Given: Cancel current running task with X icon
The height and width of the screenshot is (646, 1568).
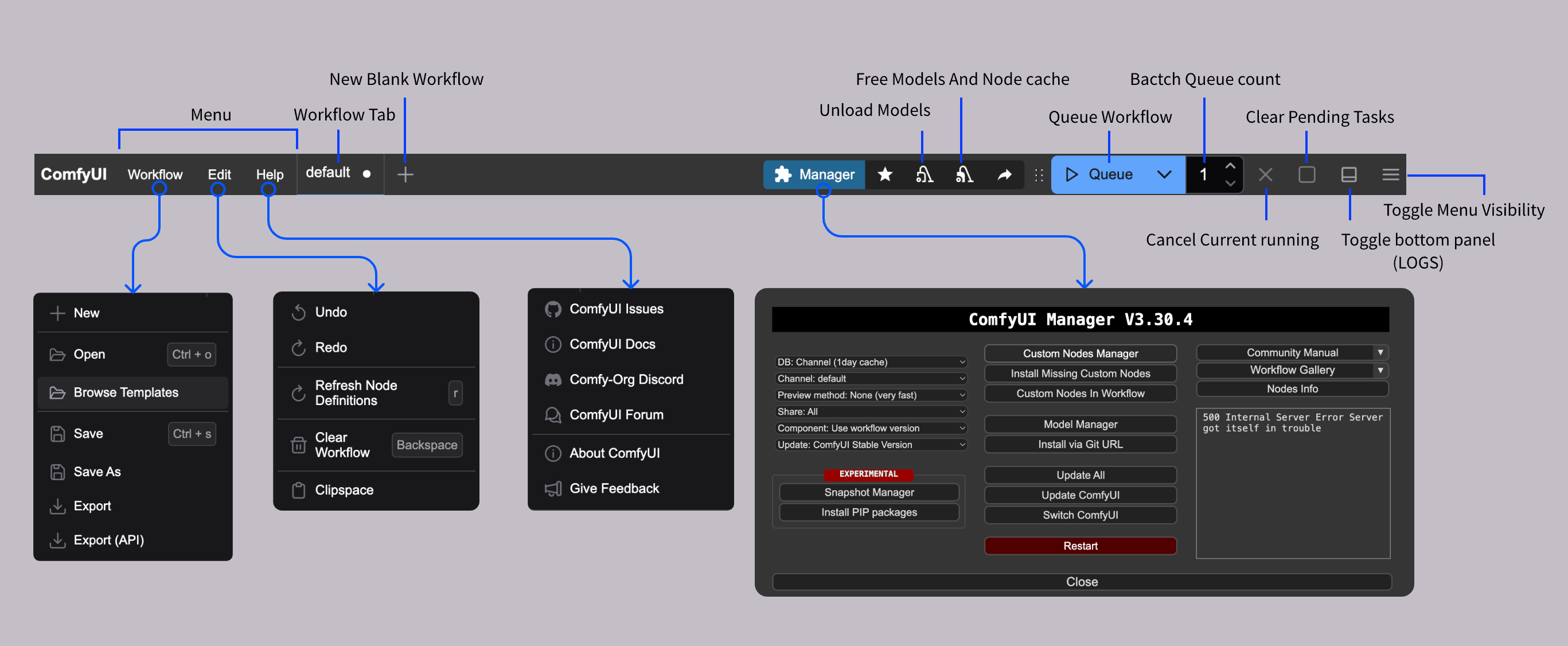Looking at the screenshot, I should (x=1265, y=175).
